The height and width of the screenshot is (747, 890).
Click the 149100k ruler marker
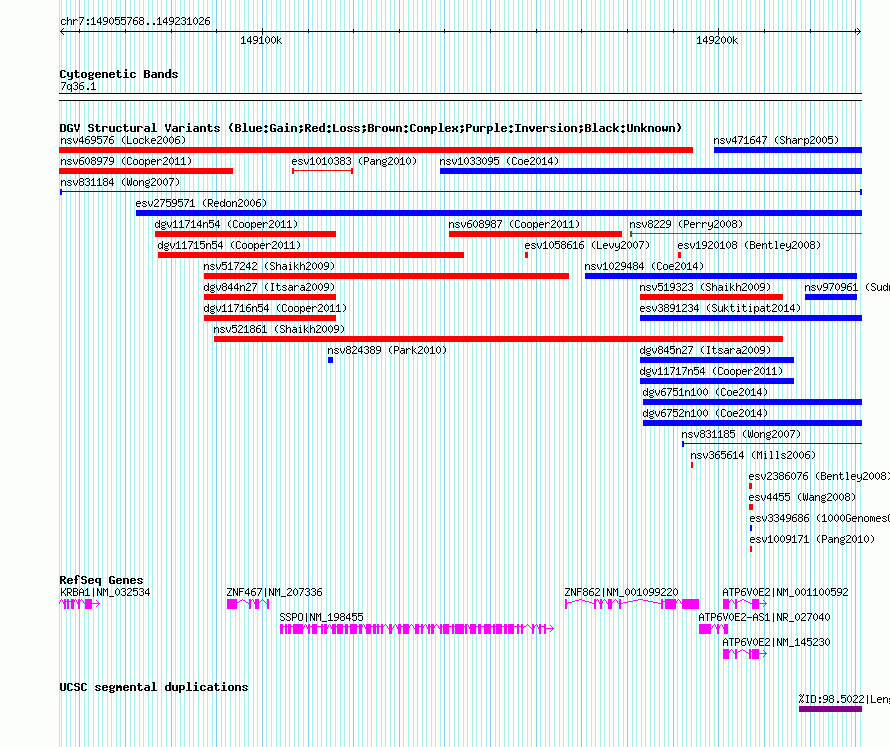tap(261, 41)
